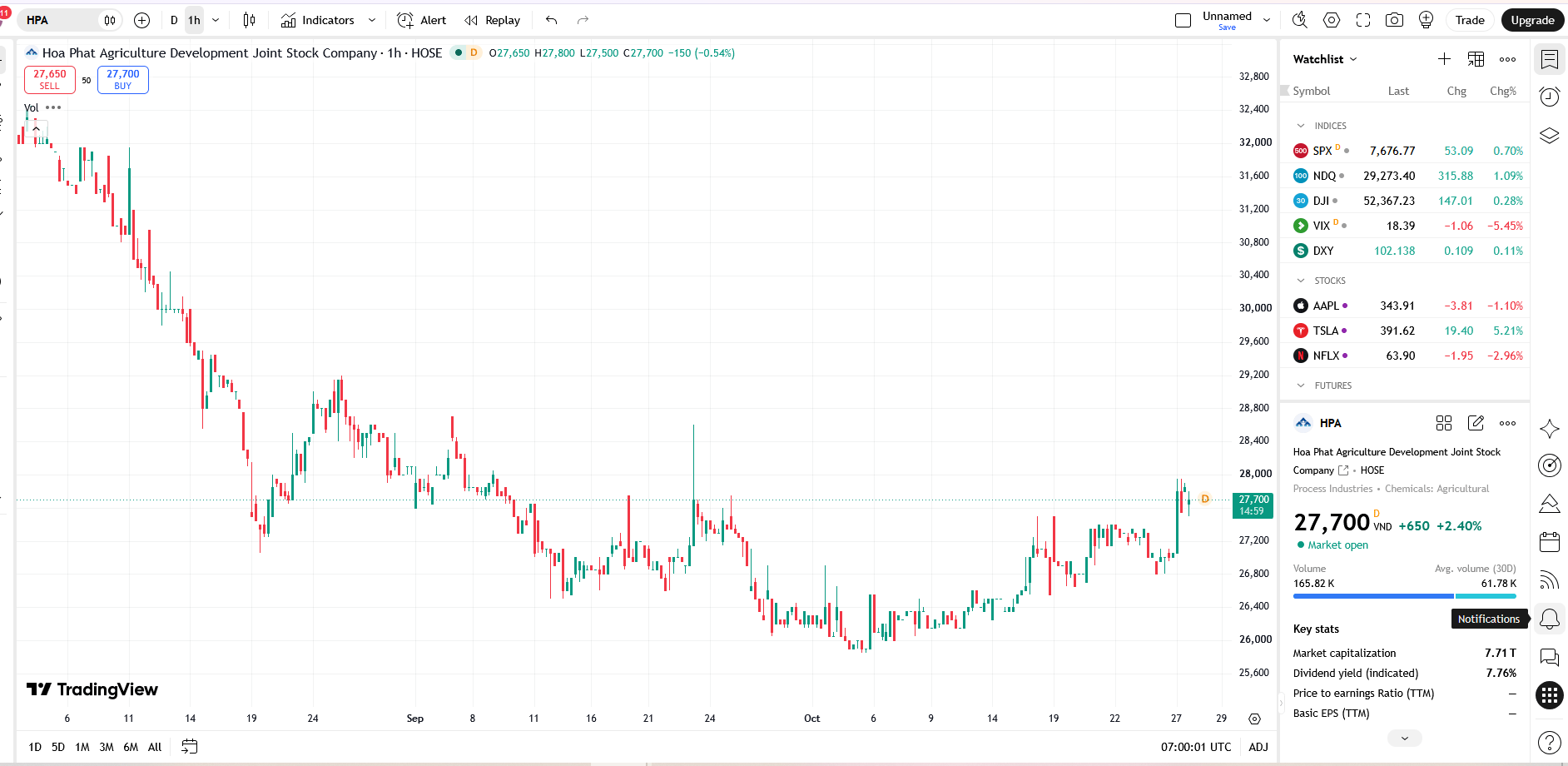1568x766 pixels.
Task: Open the Alerts panel clock icon in sidebar
Action: point(1550,97)
